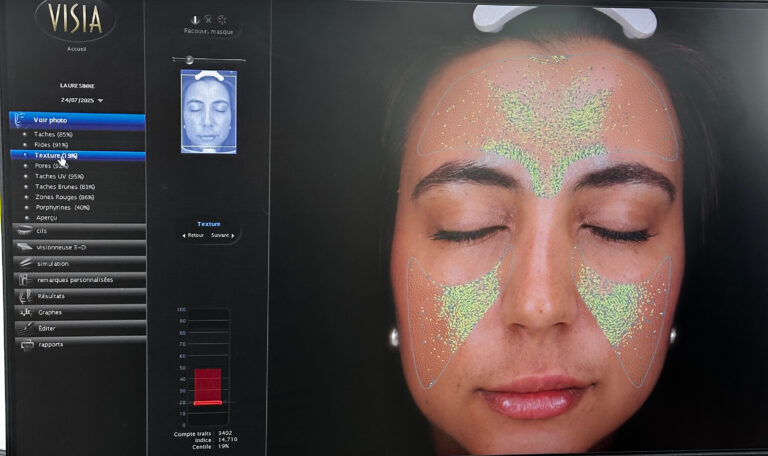The height and width of the screenshot is (456, 768).
Task: Open the rapports printer section
Action: [x=79, y=344]
